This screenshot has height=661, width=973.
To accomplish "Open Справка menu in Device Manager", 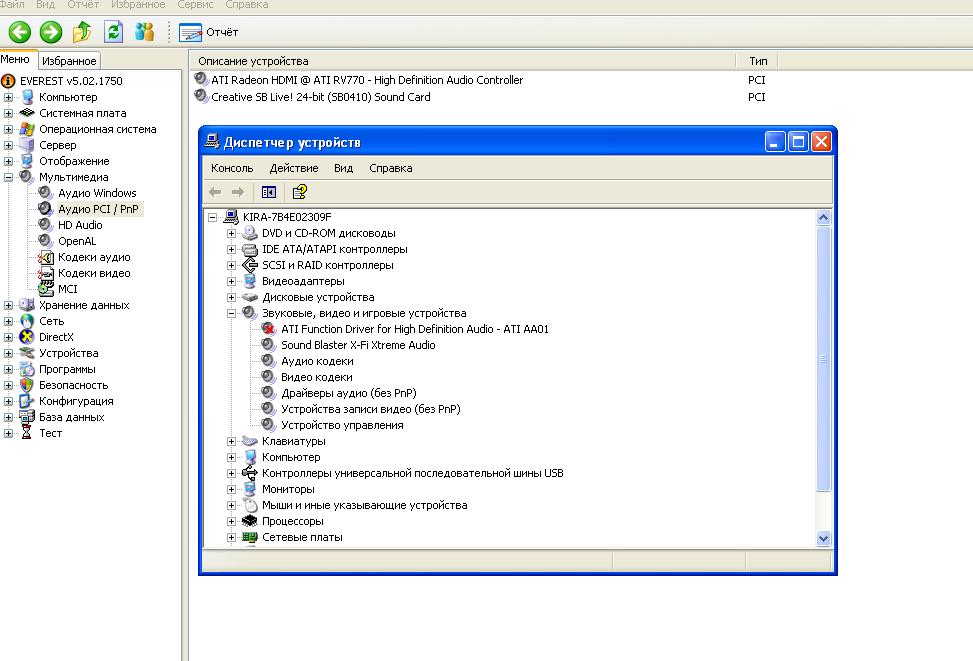I will tap(391, 168).
